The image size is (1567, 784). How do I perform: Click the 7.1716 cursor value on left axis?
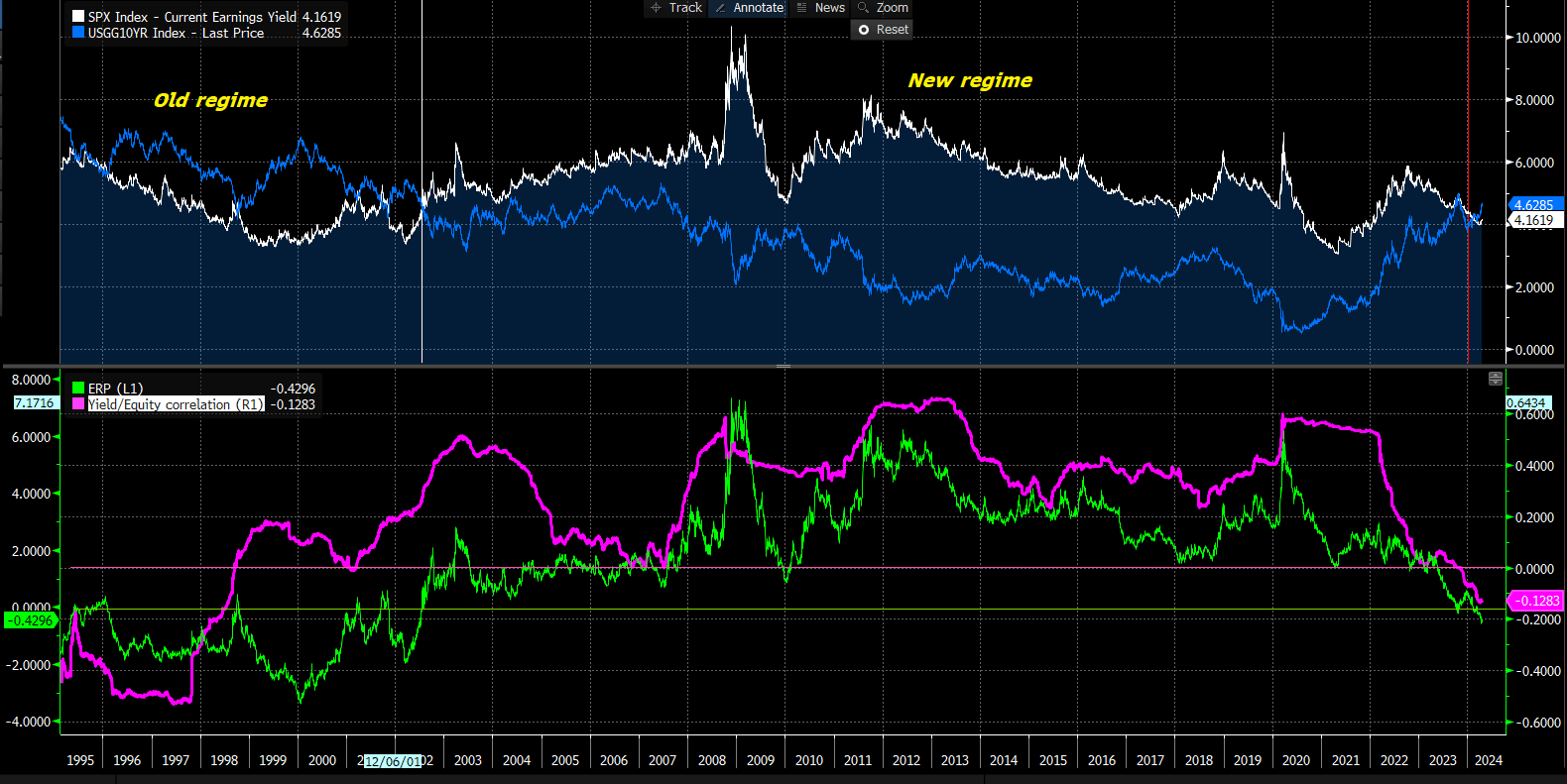point(35,403)
